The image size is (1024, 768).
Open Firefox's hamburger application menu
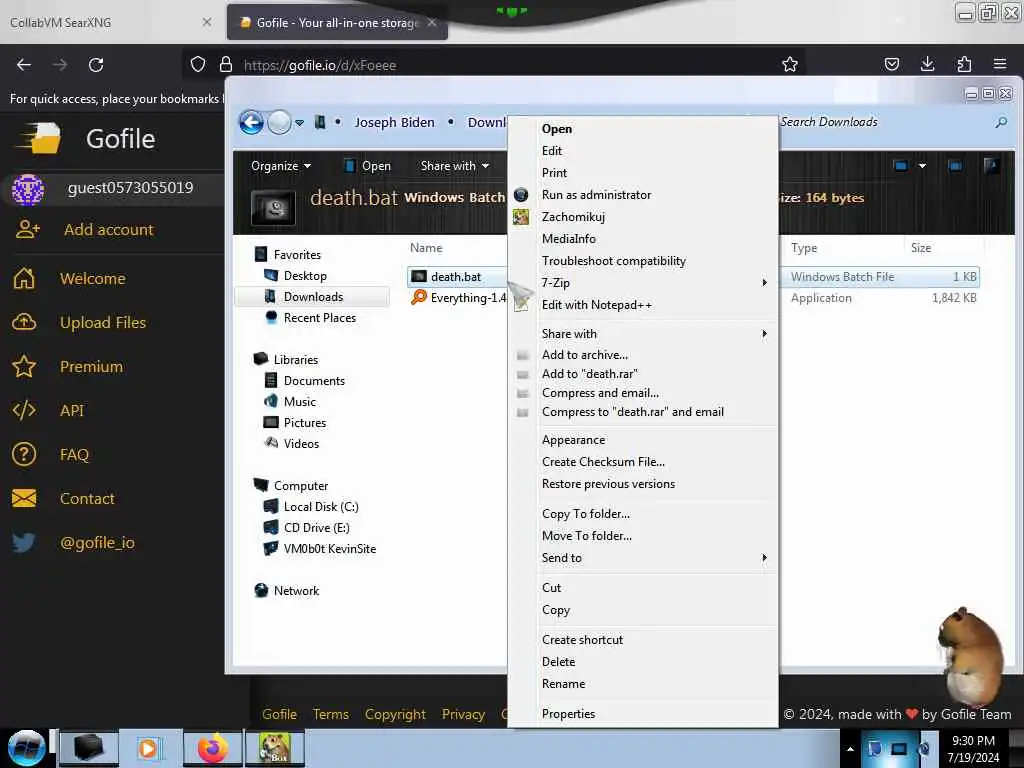coord(1000,64)
